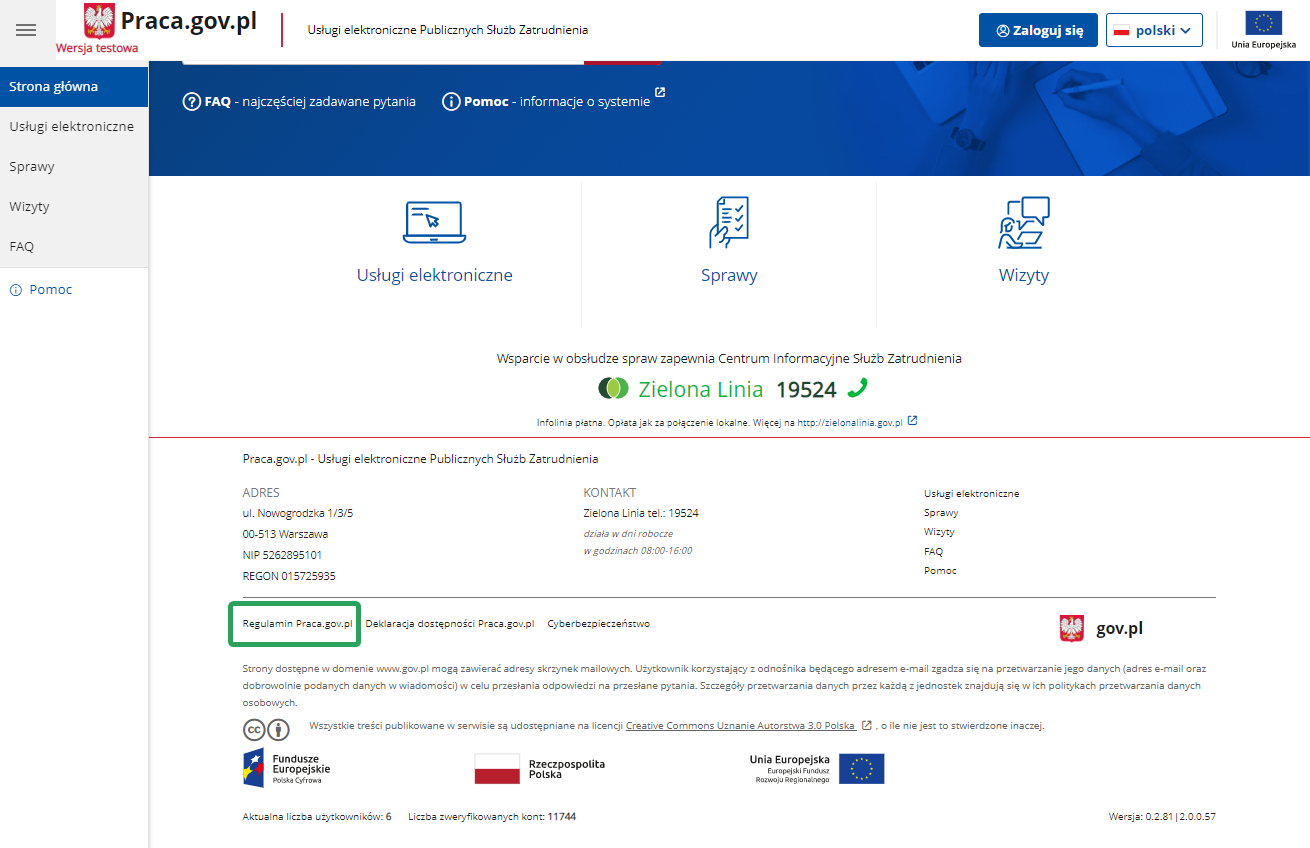Open the polski language dropdown
This screenshot has height=848, width=1310.
(1154, 30)
